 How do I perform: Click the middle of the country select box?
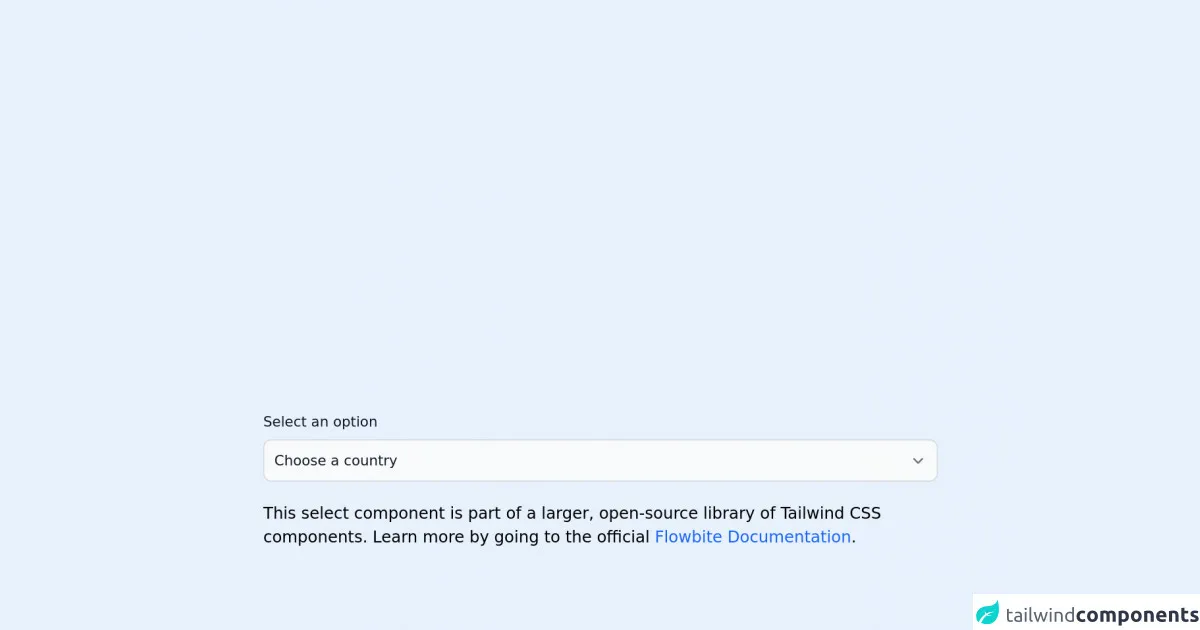tap(600, 461)
